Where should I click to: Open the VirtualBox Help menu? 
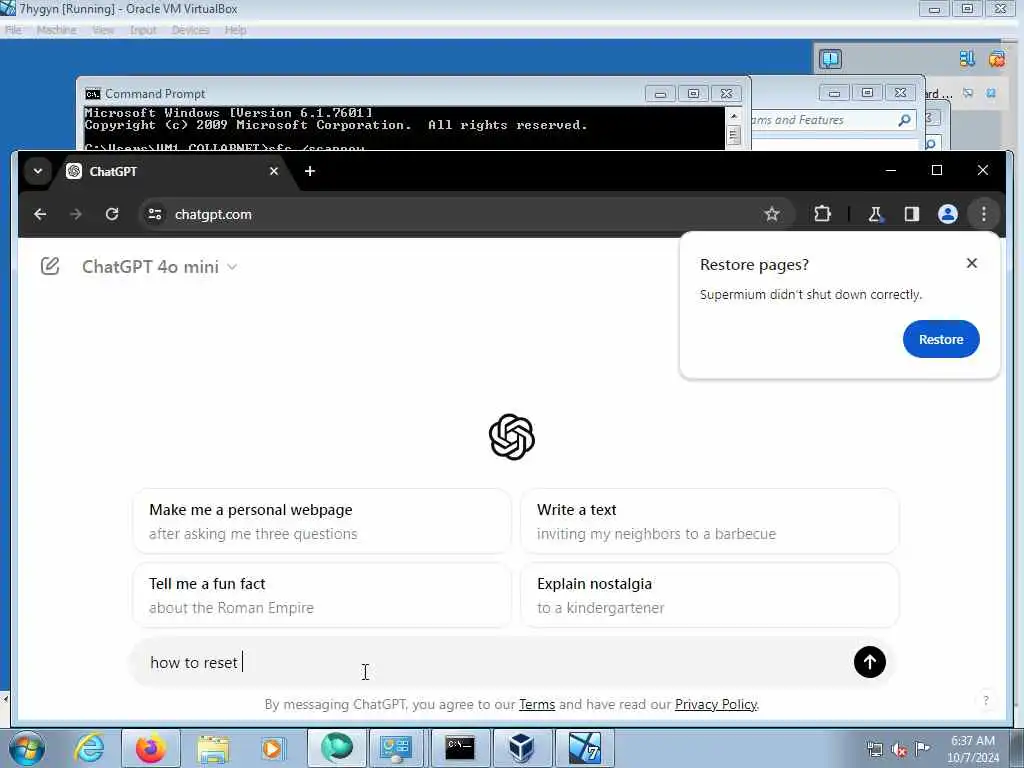(x=235, y=30)
